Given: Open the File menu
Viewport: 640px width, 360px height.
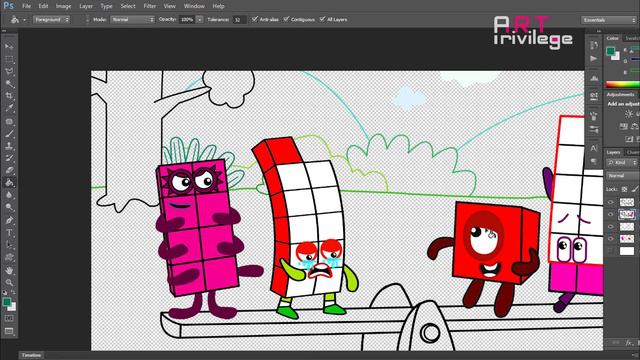Looking at the screenshot, I should tap(27, 6).
